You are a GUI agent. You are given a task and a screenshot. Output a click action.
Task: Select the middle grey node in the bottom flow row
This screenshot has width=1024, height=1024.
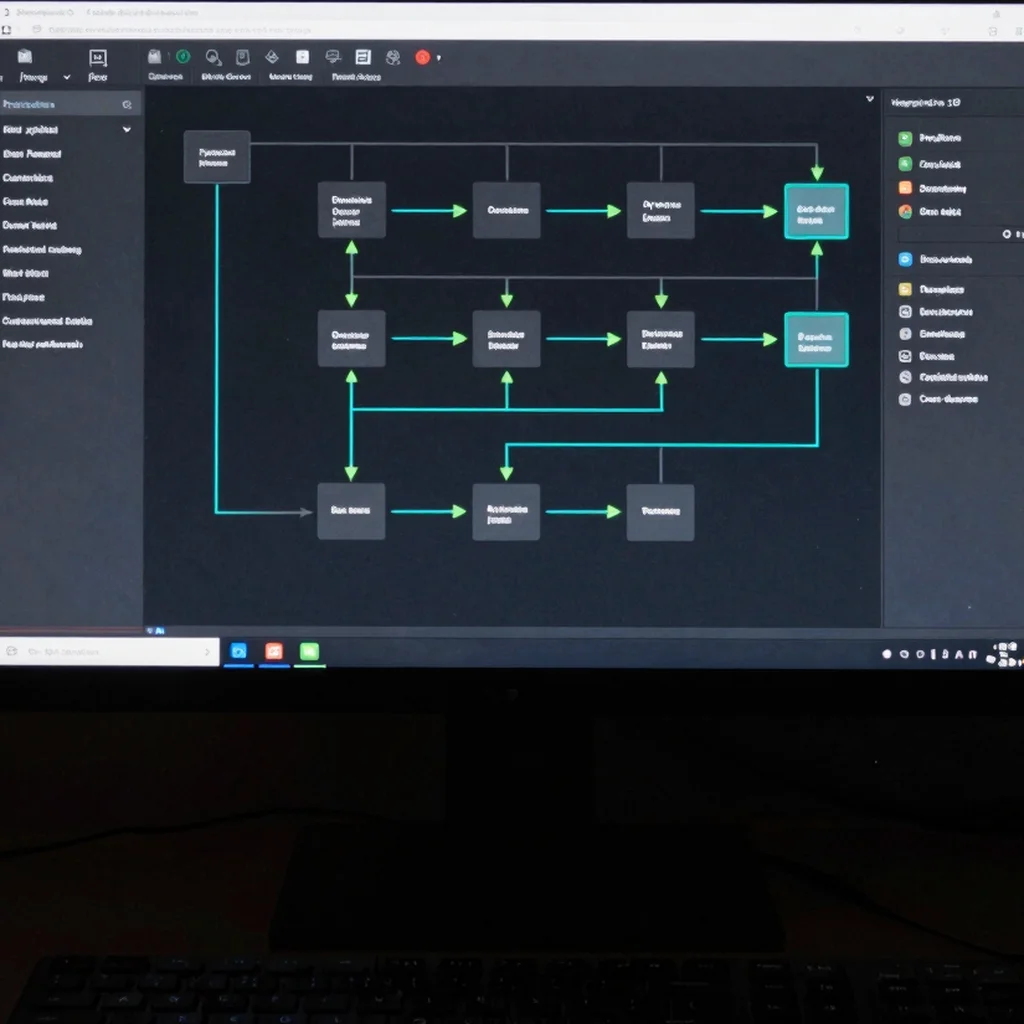(506, 512)
